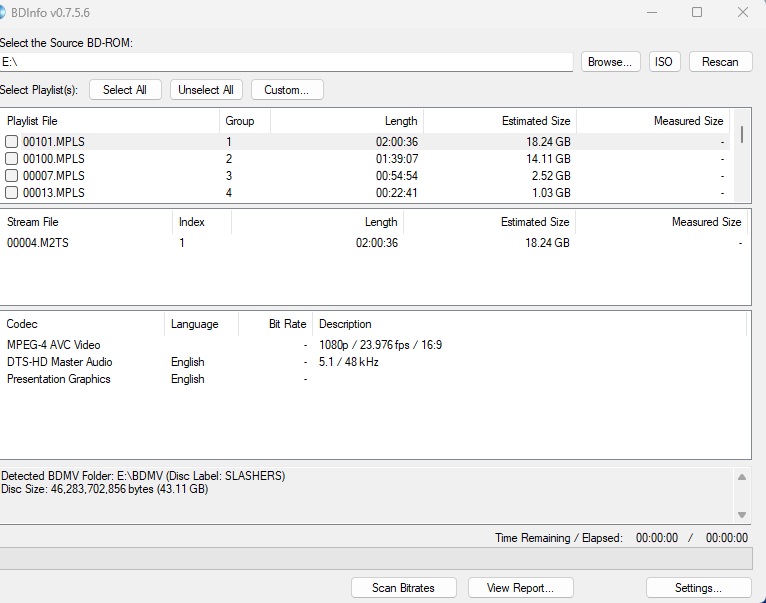
Task: Click the Codec column header
Action: point(83,324)
